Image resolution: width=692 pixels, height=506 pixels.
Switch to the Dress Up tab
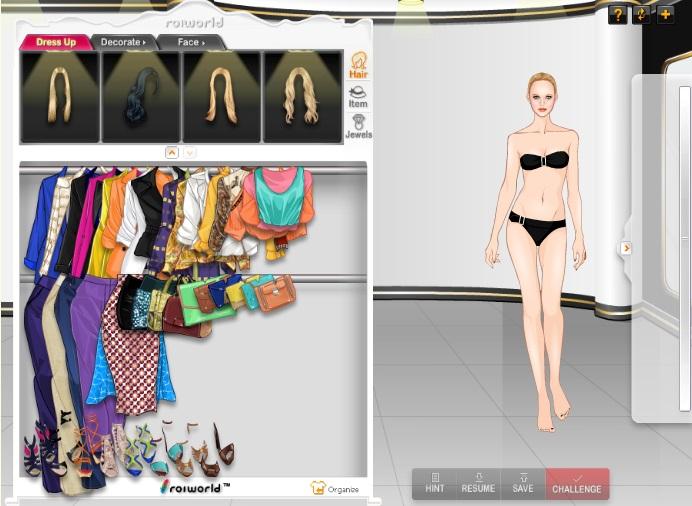[56, 42]
